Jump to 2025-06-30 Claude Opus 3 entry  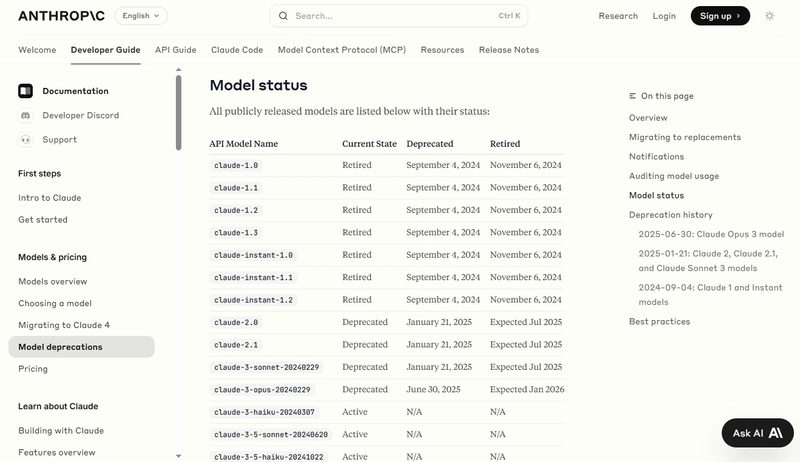pyautogui.click(x=711, y=234)
